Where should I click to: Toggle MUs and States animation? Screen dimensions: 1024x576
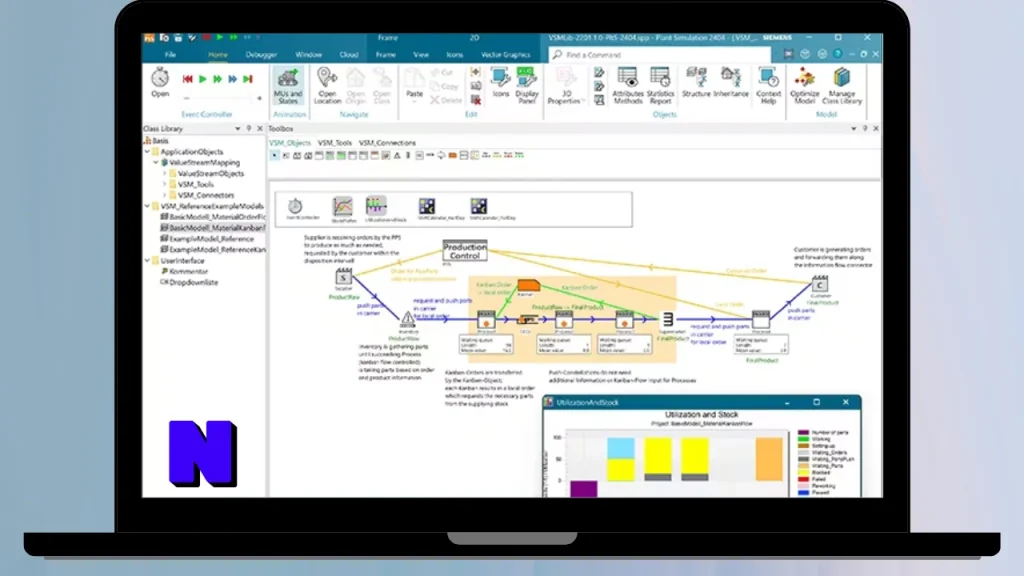click(x=288, y=86)
